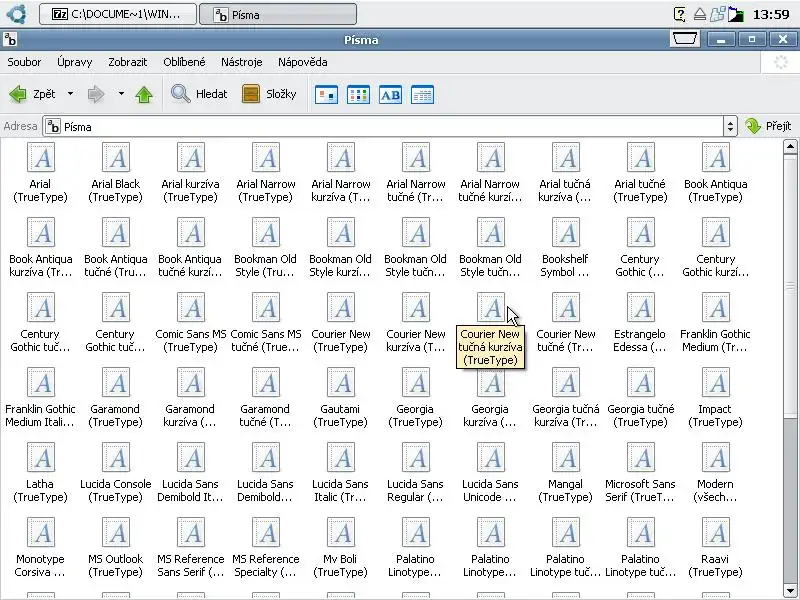Click the scrollbar down arrow
The width and height of the screenshot is (800, 600).
pyautogui.click(x=790, y=591)
